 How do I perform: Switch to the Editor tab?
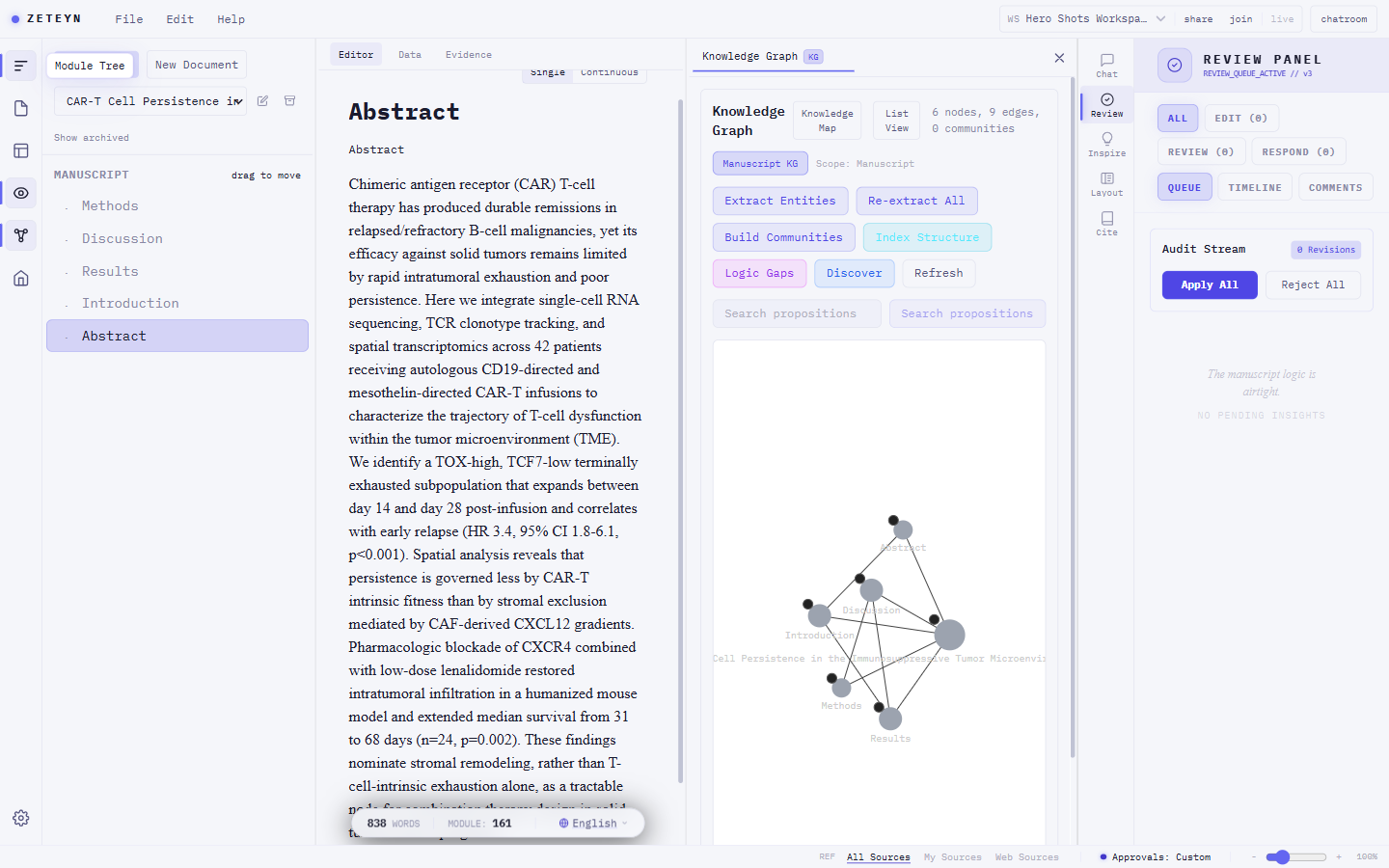point(356,55)
